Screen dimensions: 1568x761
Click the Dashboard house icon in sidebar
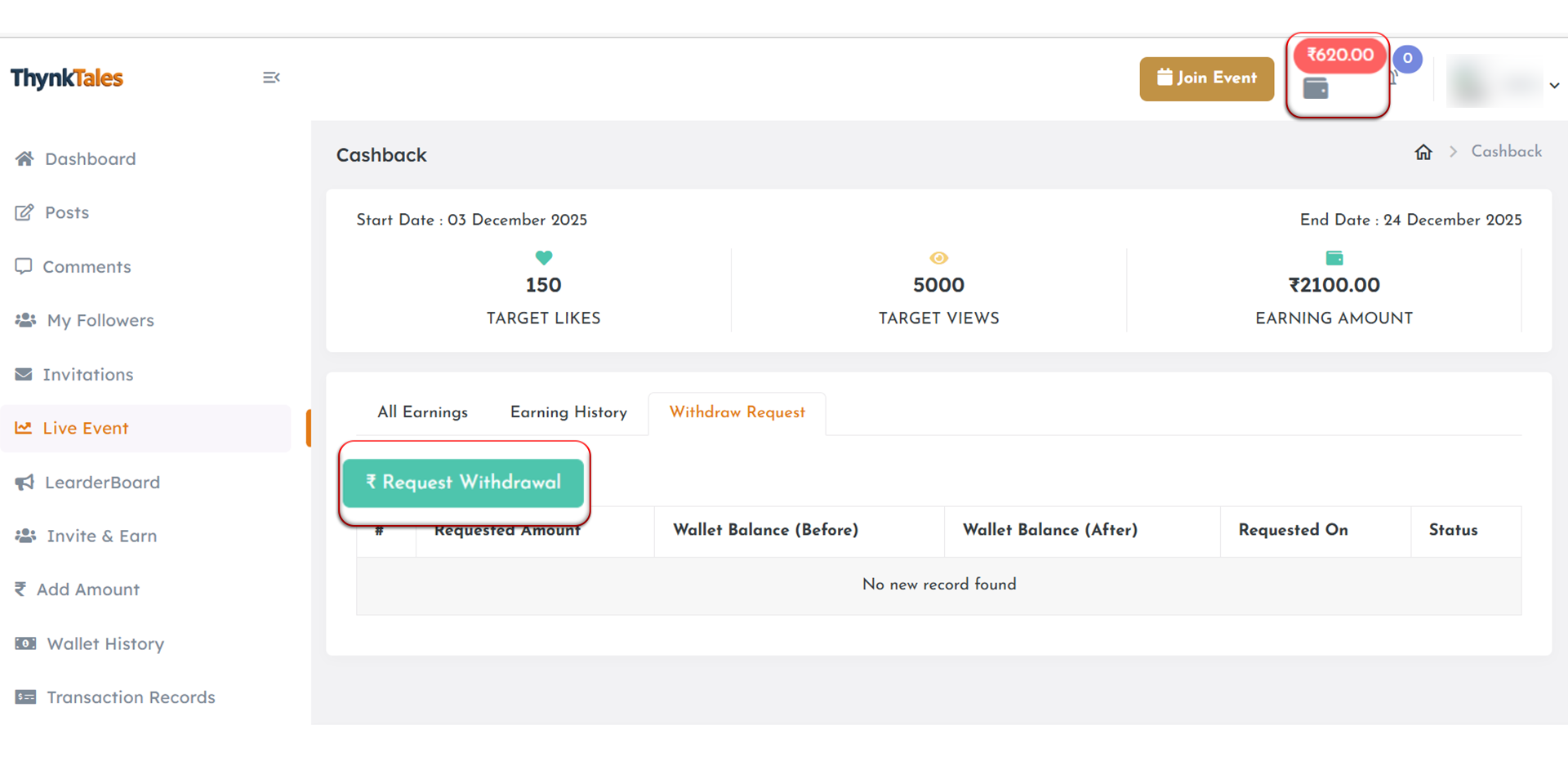24,158
